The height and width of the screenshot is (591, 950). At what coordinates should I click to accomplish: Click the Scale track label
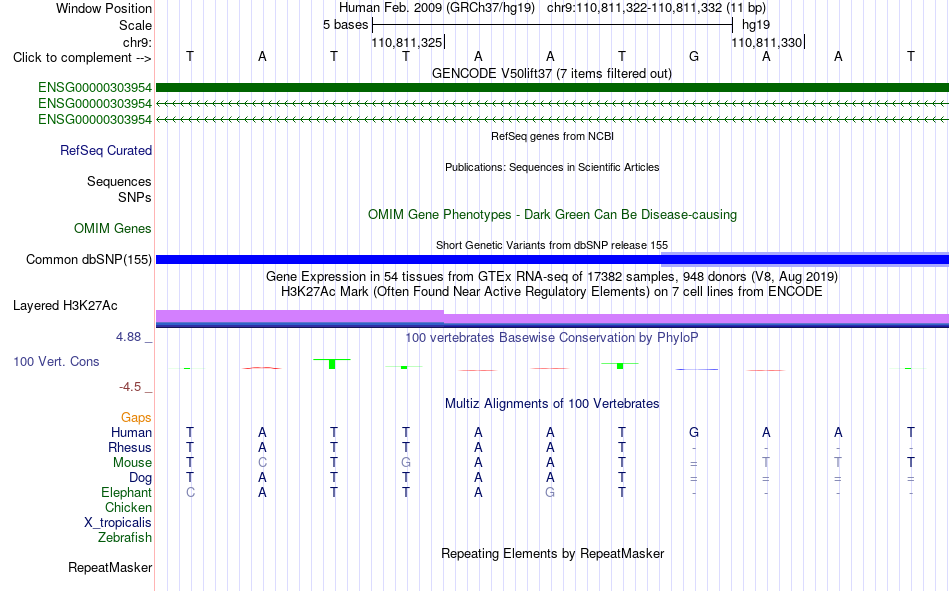pyautogui.click(x=135, y=25)
